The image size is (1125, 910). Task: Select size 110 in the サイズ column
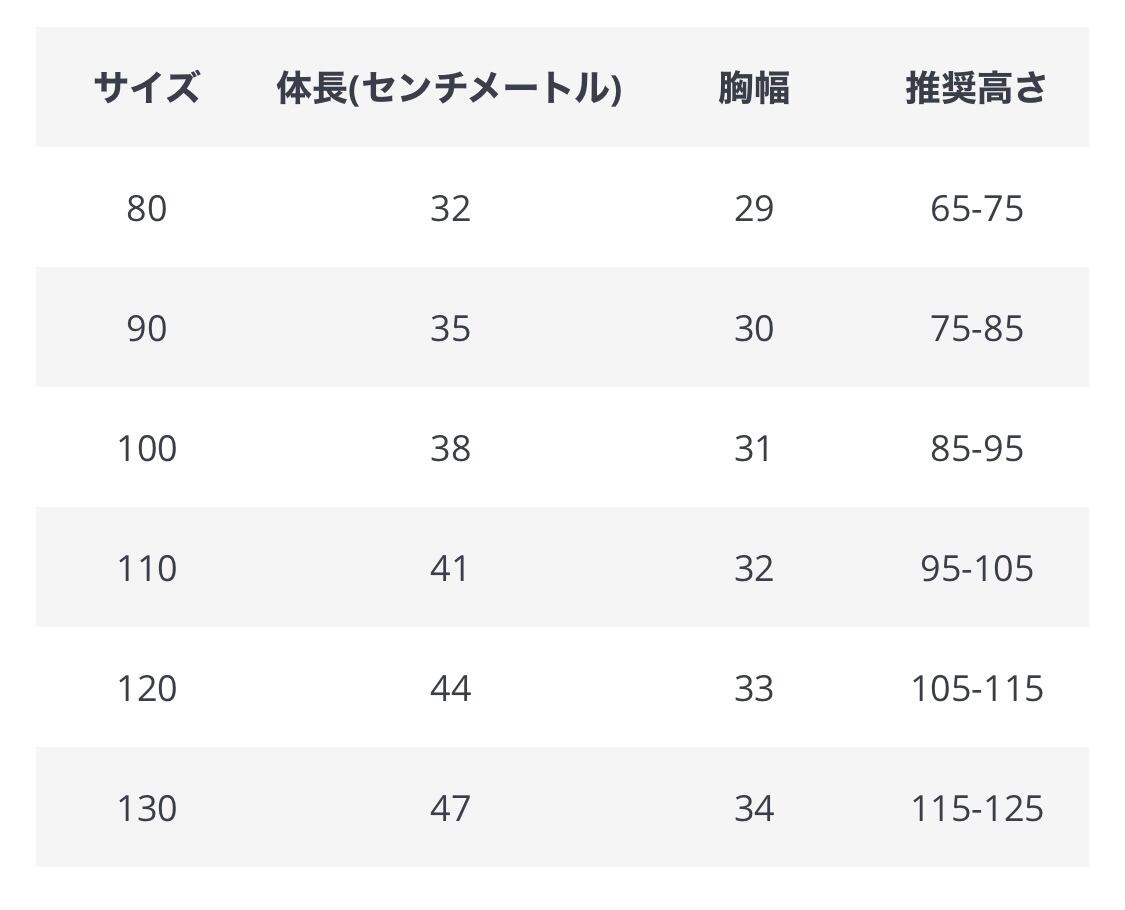point(146,568)
